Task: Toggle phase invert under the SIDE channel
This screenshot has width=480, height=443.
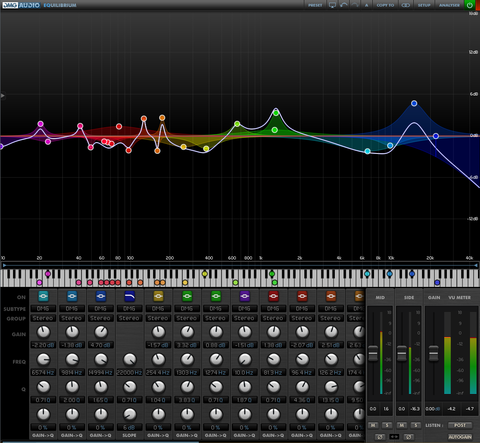Action: click(x=409, y=436)
